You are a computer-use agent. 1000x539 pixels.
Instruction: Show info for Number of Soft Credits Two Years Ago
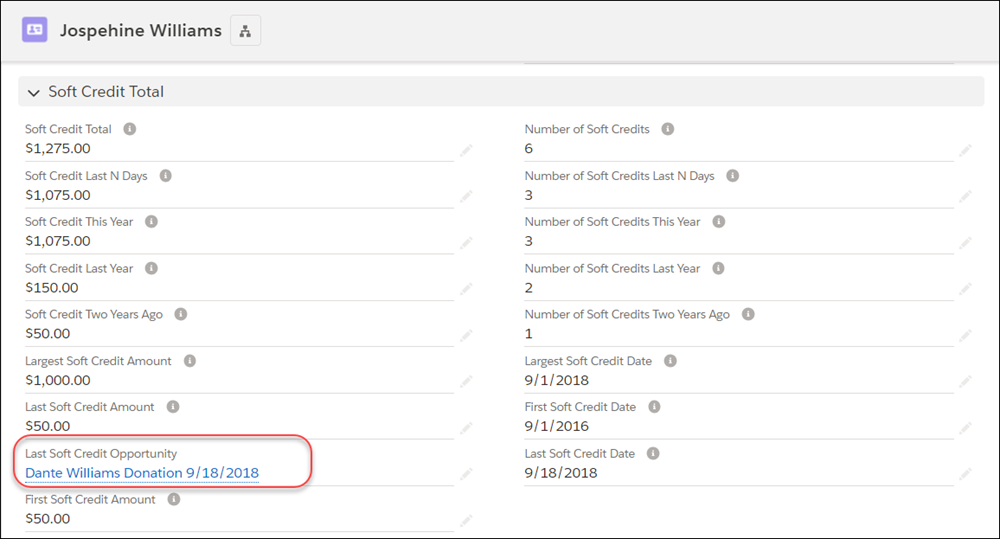[x=748, y=314]
